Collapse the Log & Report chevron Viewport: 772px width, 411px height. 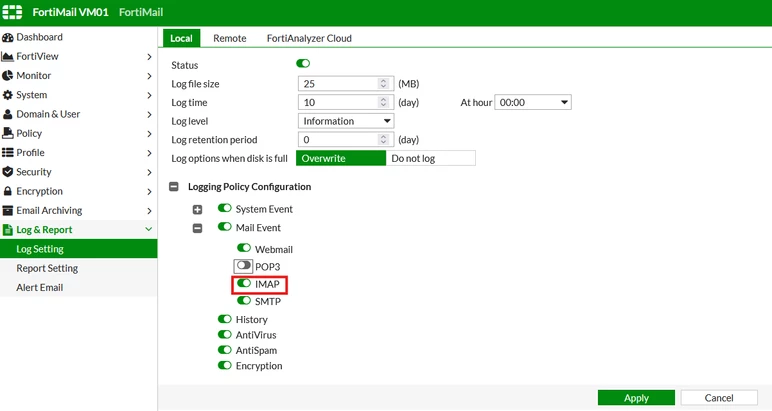coord(149,229)
